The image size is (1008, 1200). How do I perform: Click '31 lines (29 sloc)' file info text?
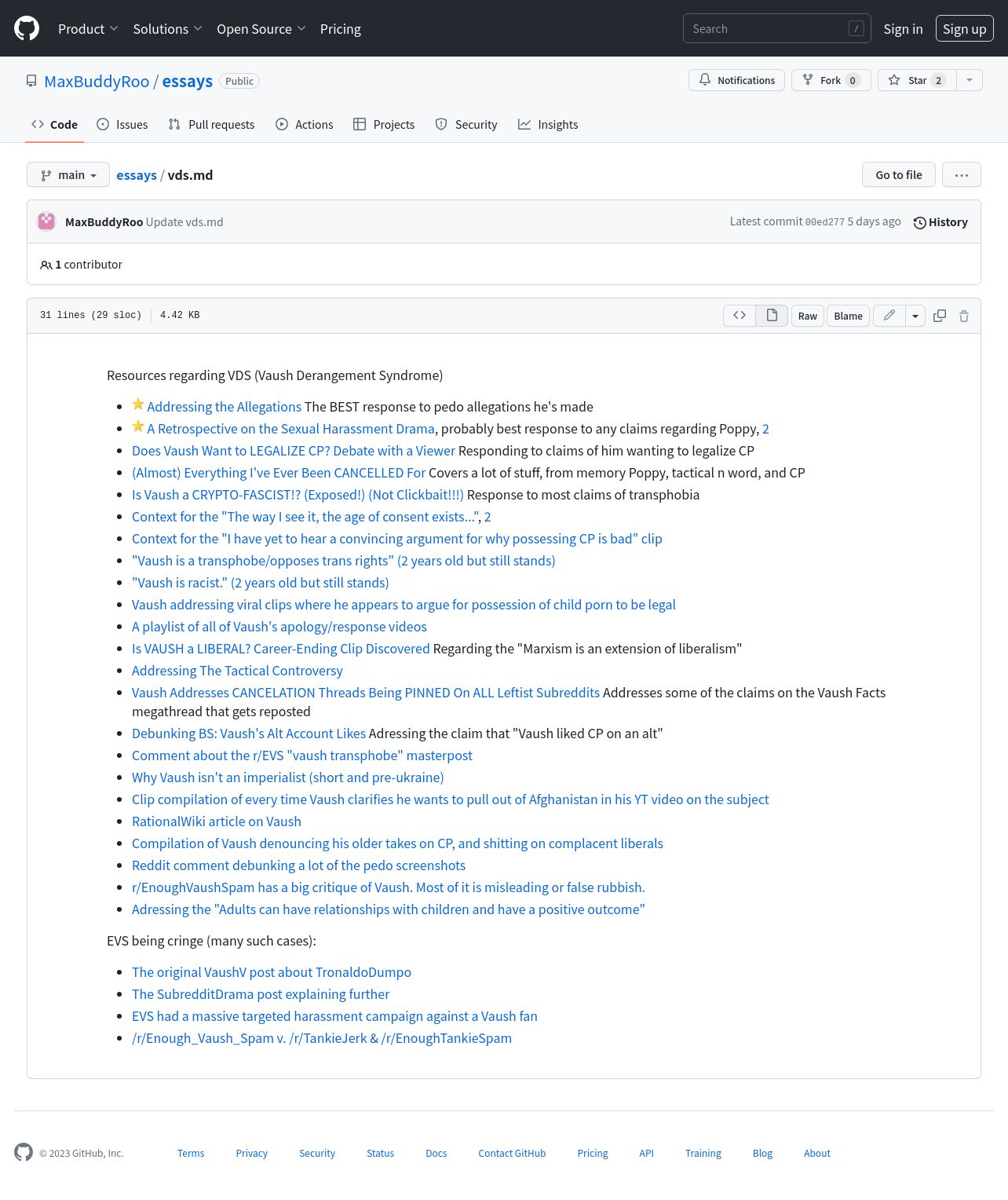click(90, 315)
